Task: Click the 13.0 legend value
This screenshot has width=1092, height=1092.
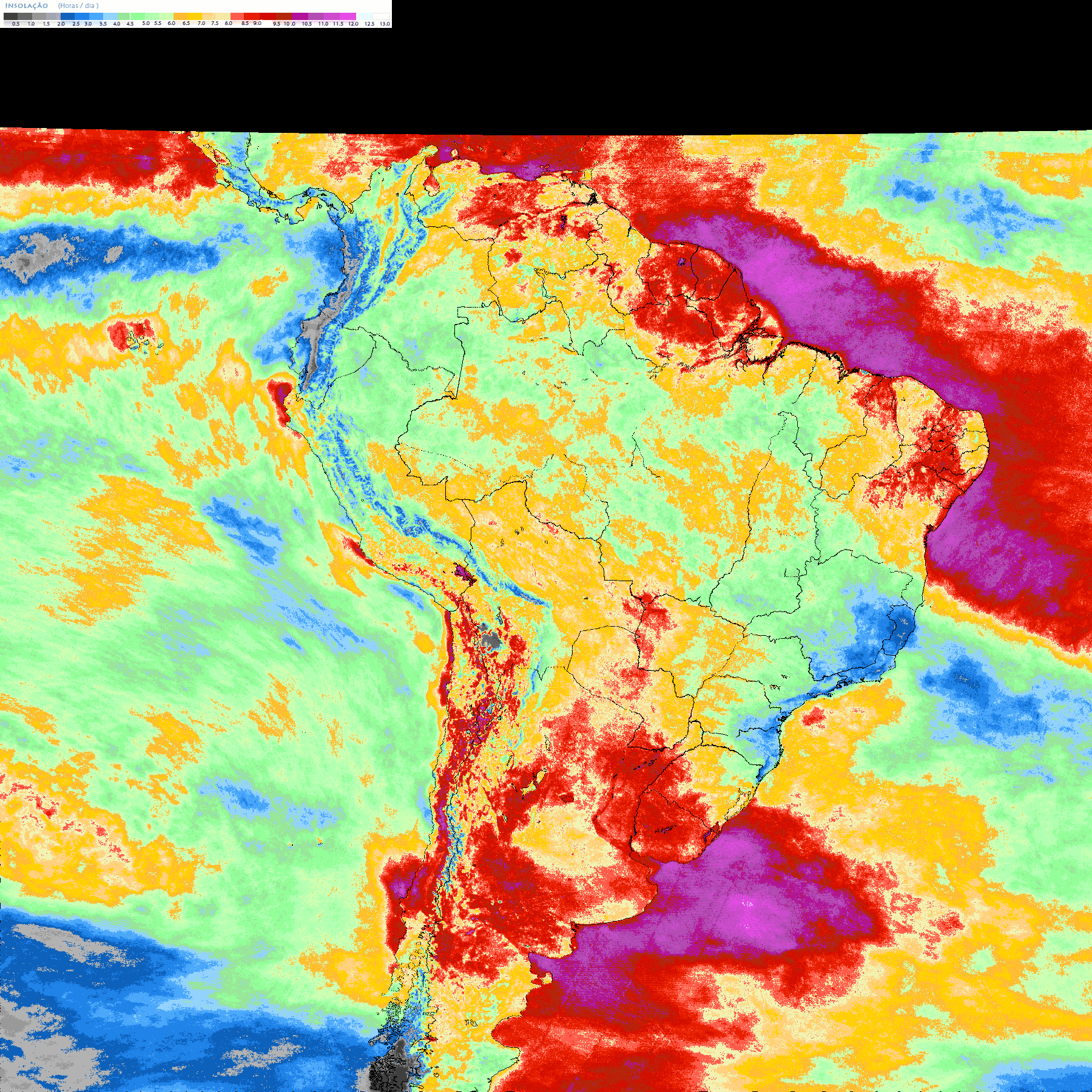Action: tap(385, 24)
